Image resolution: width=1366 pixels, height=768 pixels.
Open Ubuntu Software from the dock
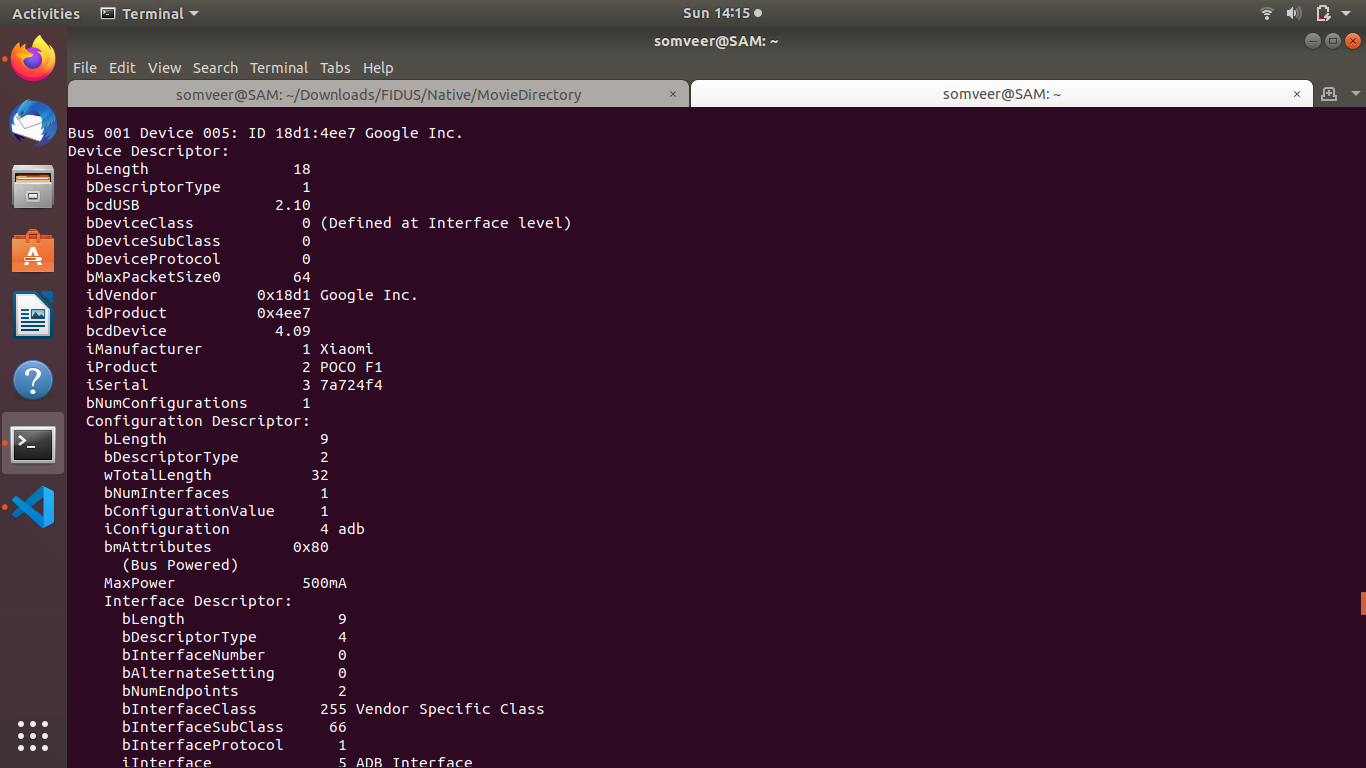coord(33,251)
